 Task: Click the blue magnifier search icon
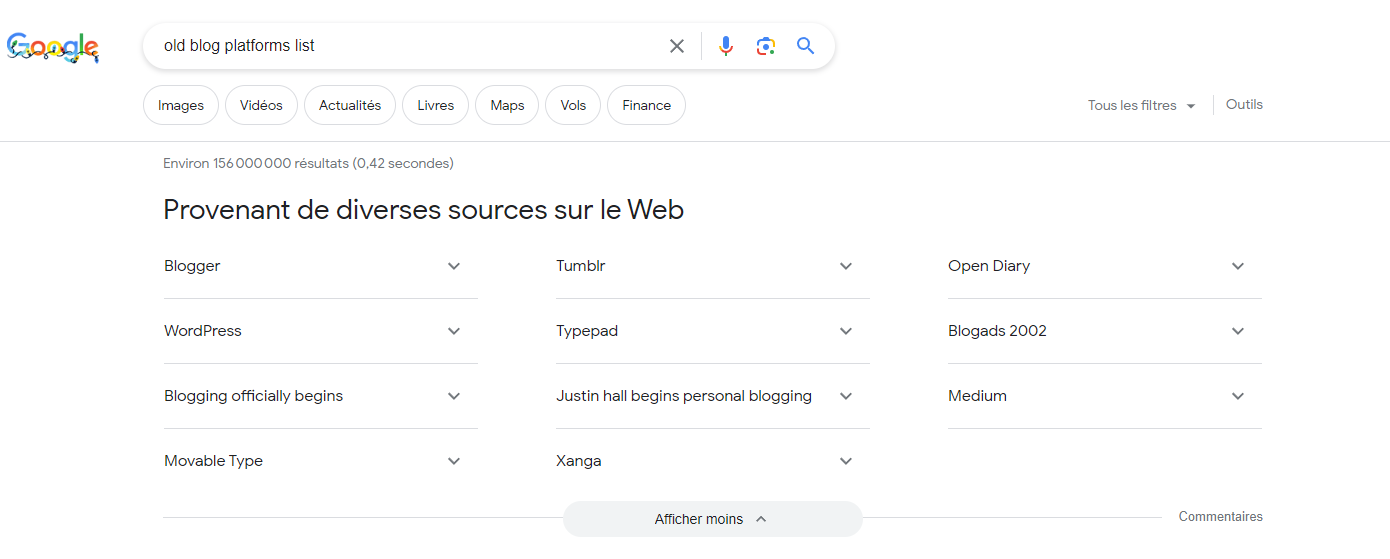tap(806, 46)
